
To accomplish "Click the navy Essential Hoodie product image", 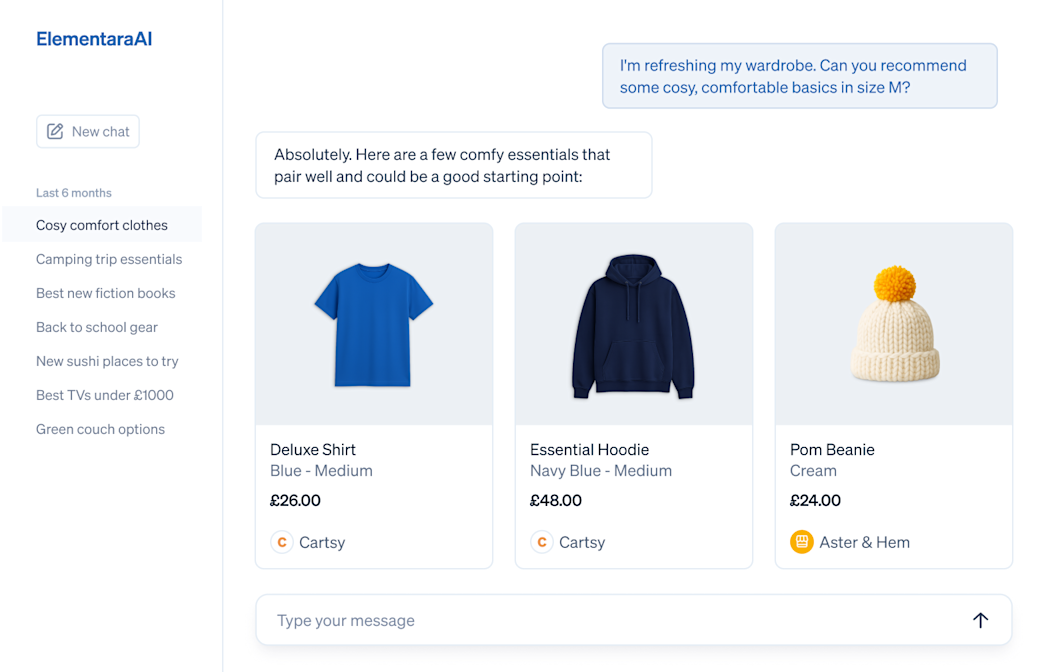I will click(634, 325).
